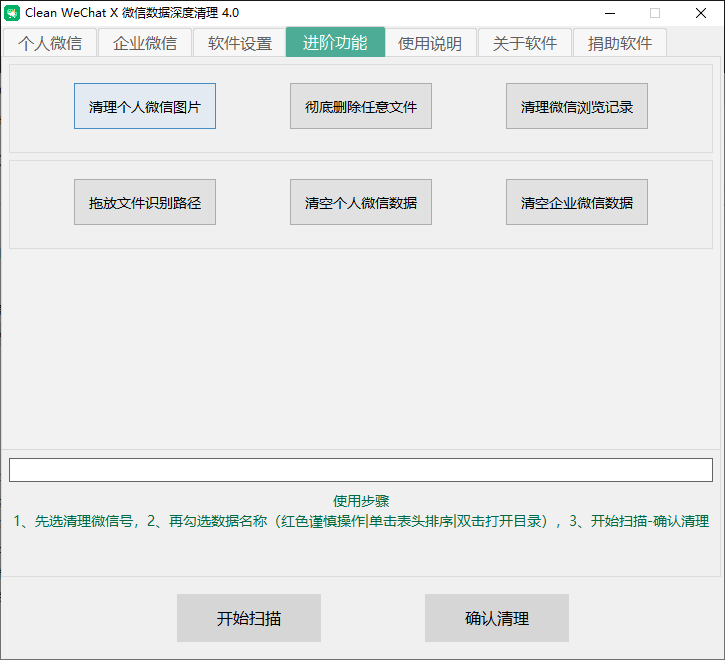Minimize the Clean WeChat X window
Image resolution: width=725 pixels, height=660 pixels.
point(610,13)
